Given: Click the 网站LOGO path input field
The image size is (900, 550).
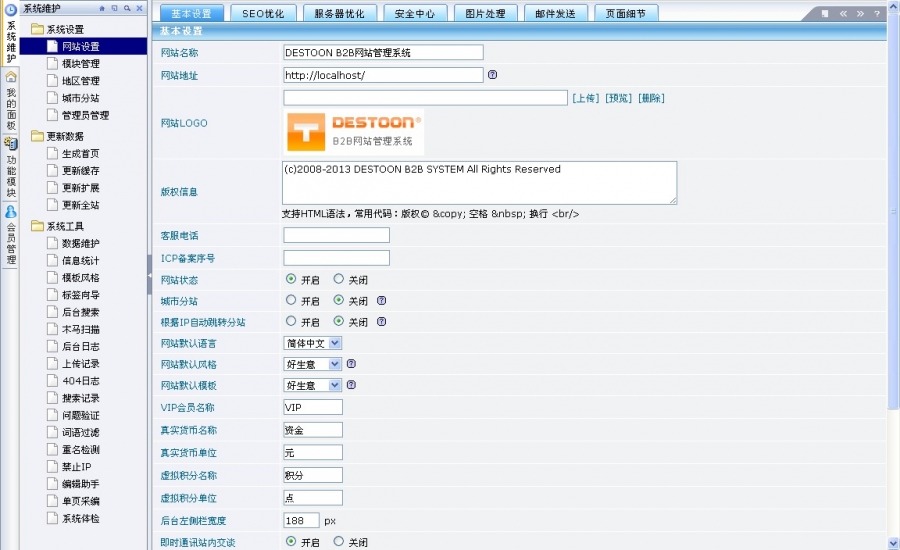Looking at the screenshot, I should (x=425, y=98).
